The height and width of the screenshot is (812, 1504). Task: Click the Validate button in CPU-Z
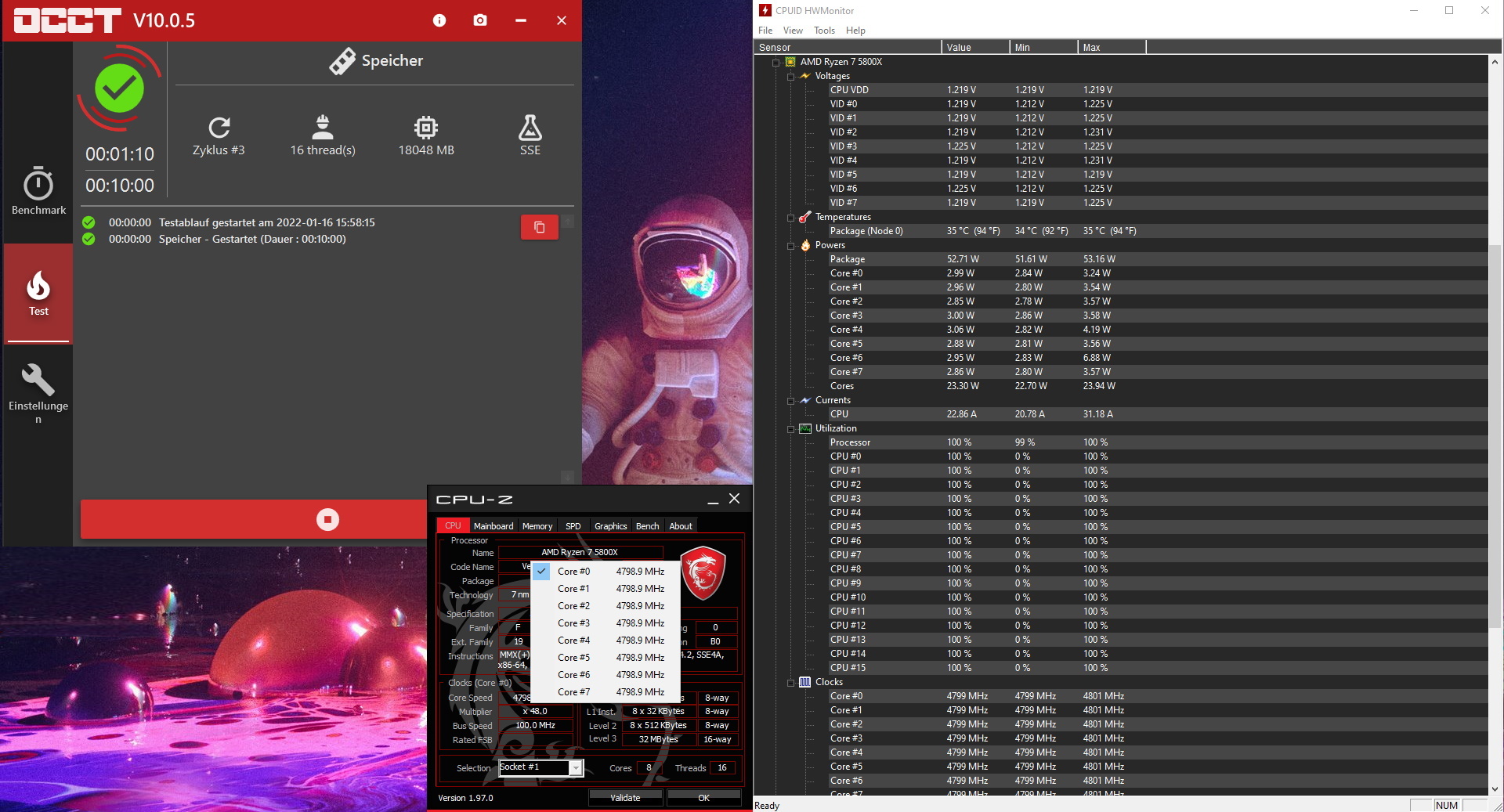[x=625, y=798]
